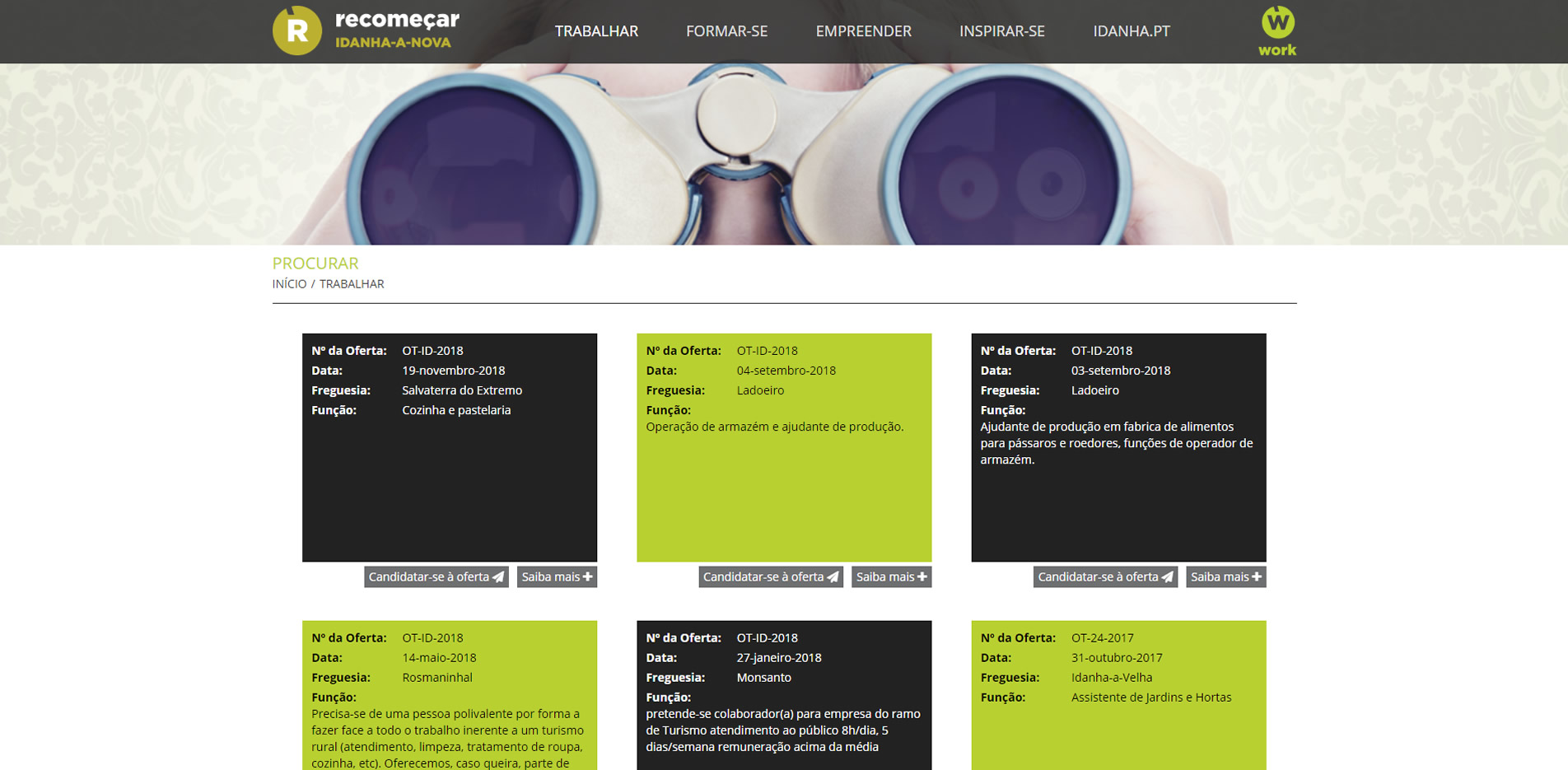Follow the TRABALHAR breadcrumb link

352,284
